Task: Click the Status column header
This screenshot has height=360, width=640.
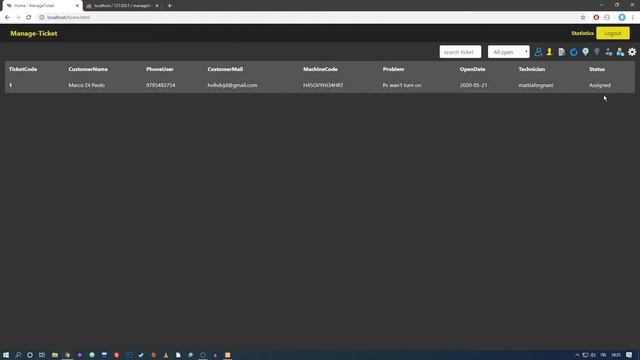Action: 597,69
